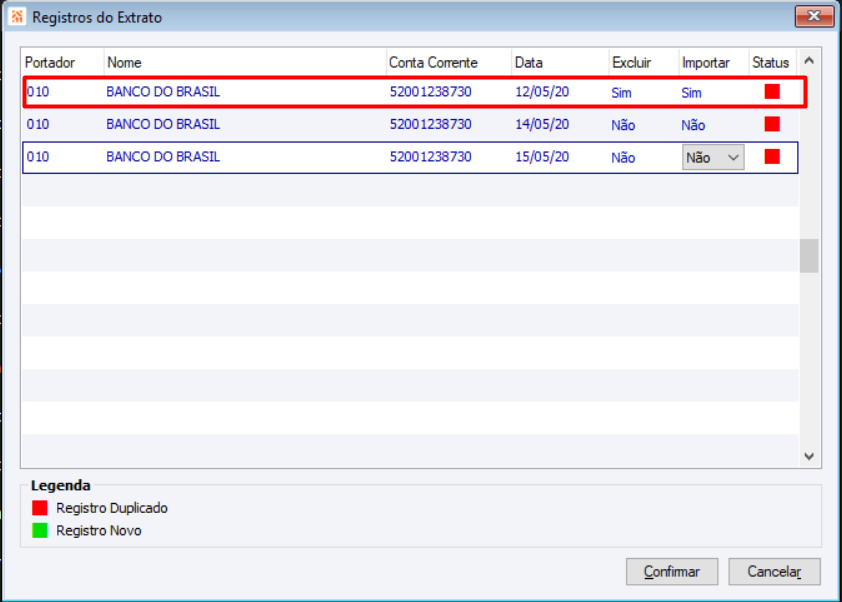Click the Status column header
The image size is (842, 602).
(x=773, y=62)
